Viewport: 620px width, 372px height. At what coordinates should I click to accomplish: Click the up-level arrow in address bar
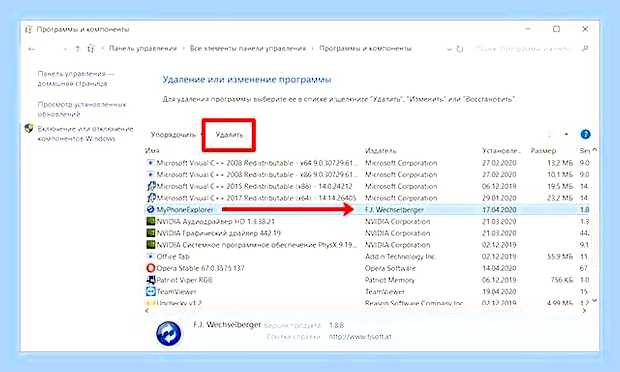tap(78, 49)
